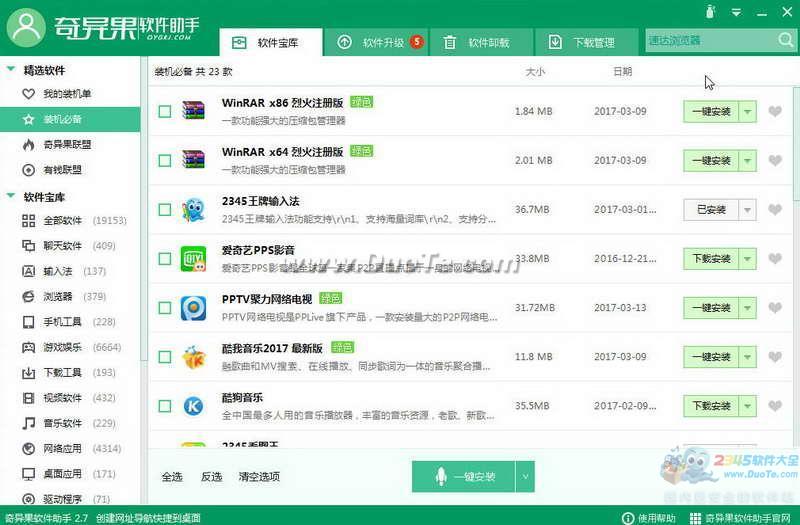This screenshot has width=800, height=525.
Task: Click the user avatar icon
Action: 26,28
